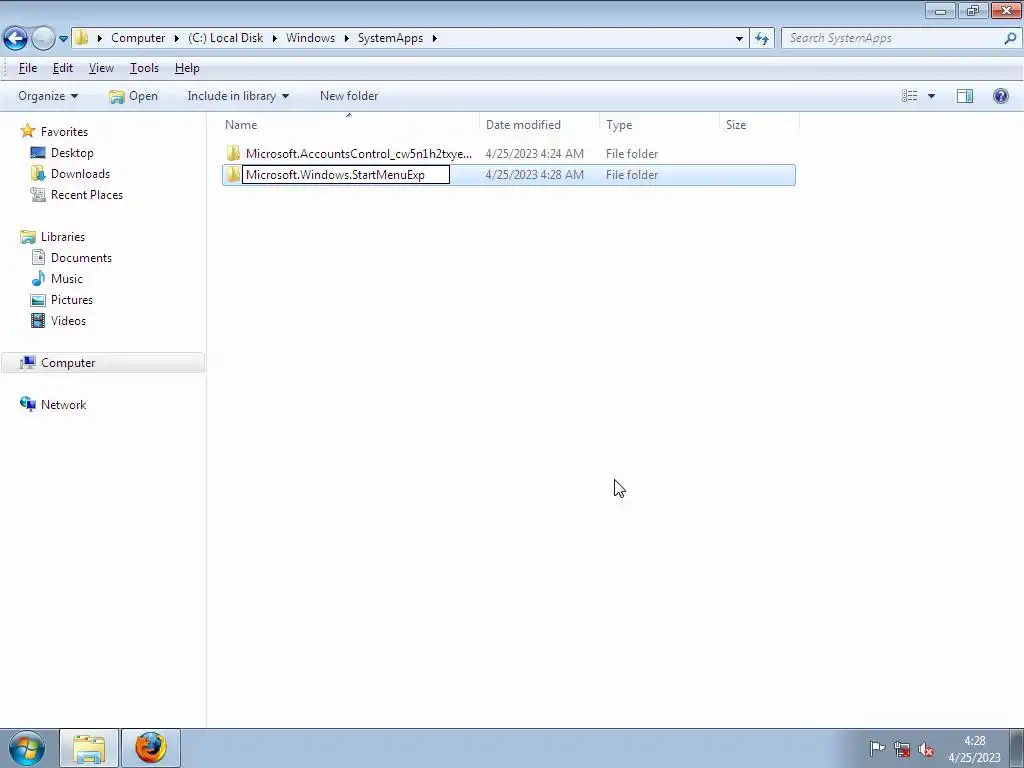Open the recent pages dropdown arrow
This screenshot has height=768, width=1024.
(63, 39)
